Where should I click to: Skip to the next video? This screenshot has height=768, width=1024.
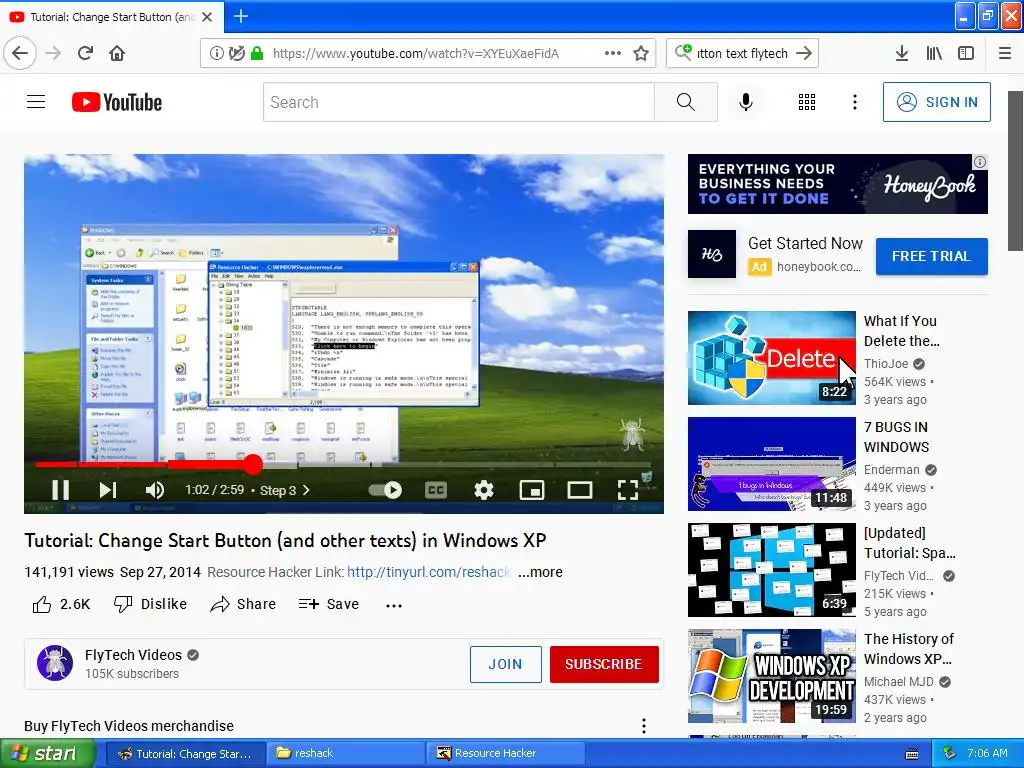(x=108, y=490)
